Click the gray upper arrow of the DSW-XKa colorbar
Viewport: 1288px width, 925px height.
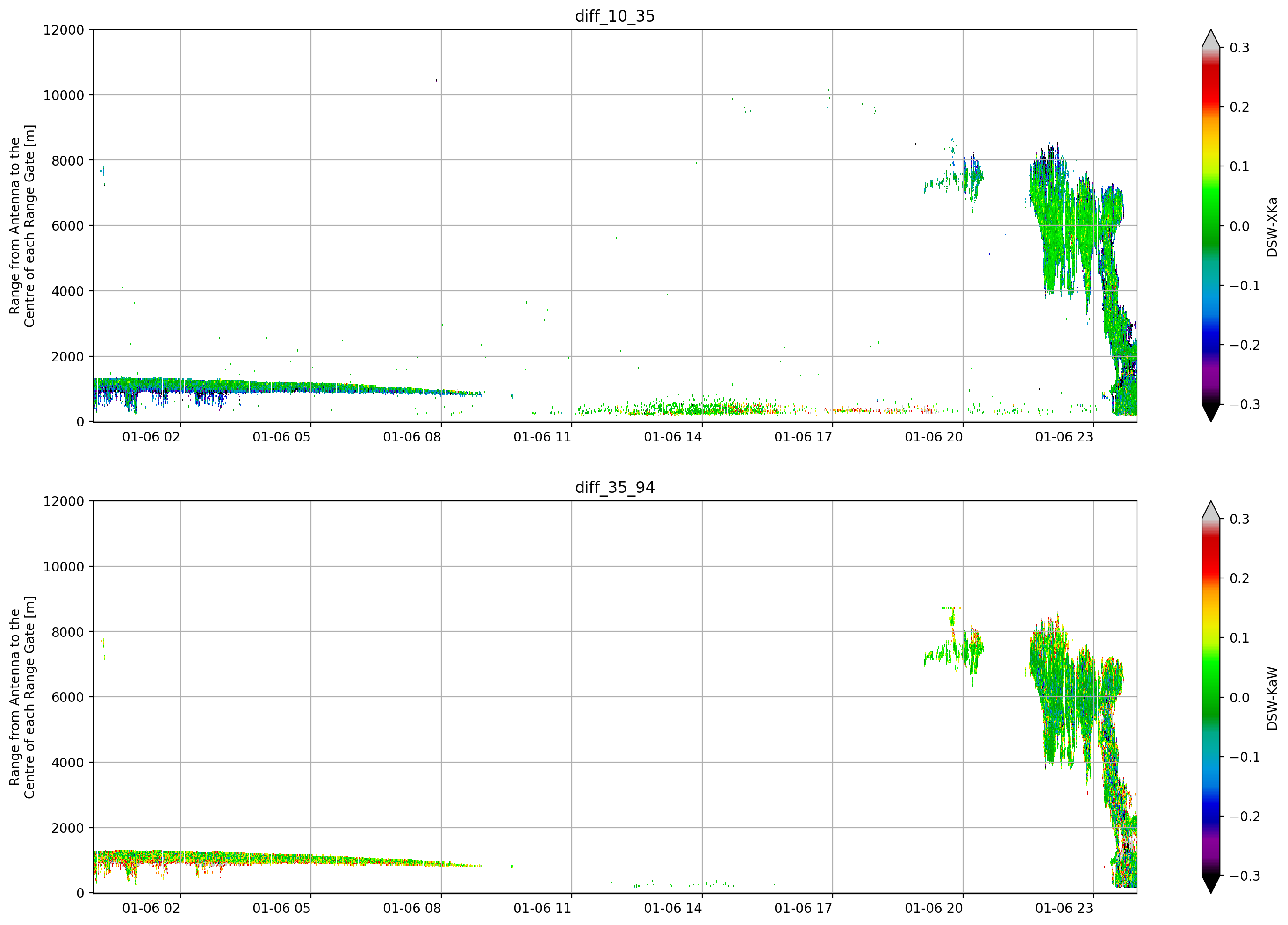pyautogui.click(x=1211, y=39)
